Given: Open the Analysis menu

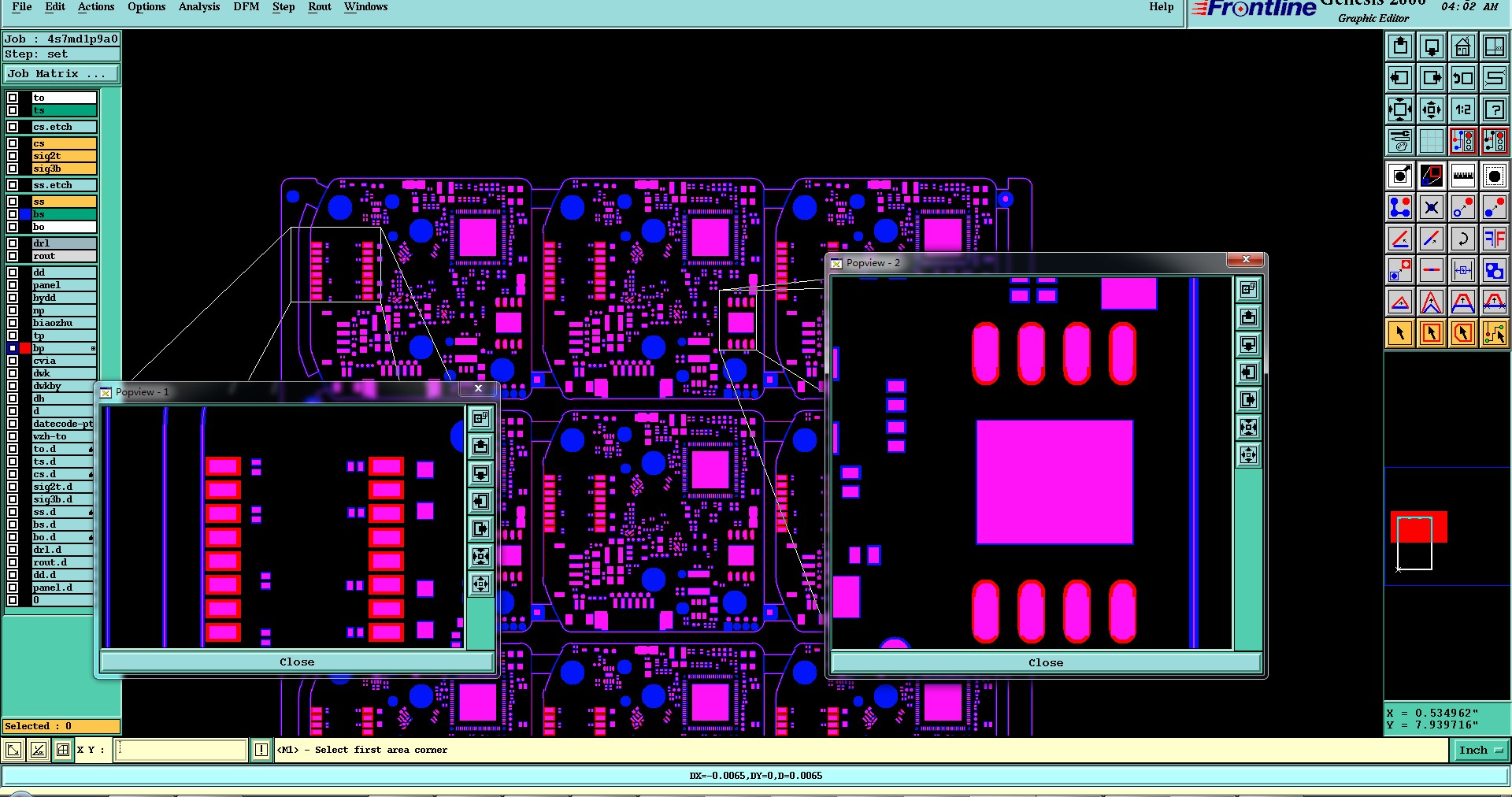Looking at the screenshot, I should coord(199,7).
